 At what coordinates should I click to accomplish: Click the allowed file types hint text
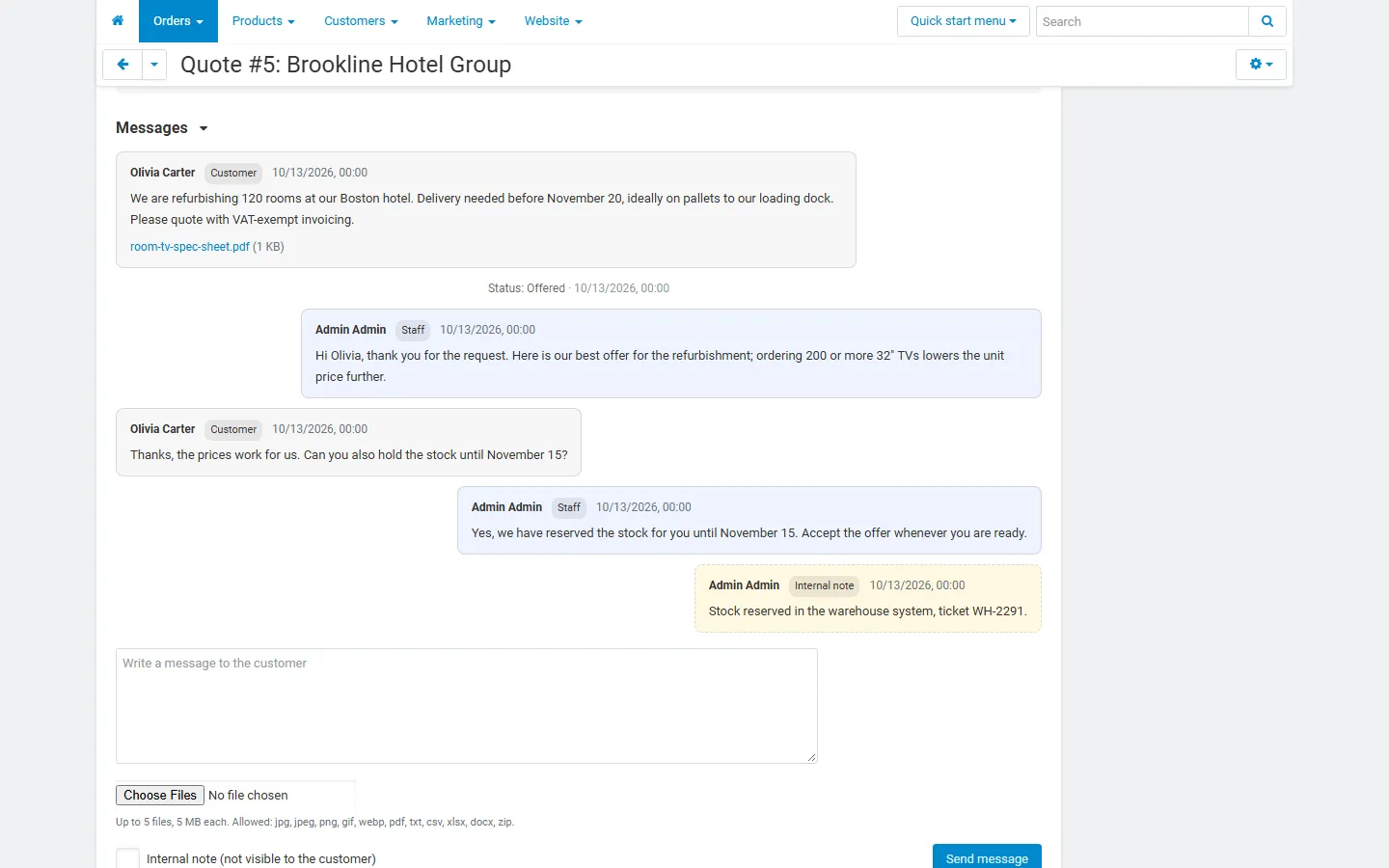(315, 823)
